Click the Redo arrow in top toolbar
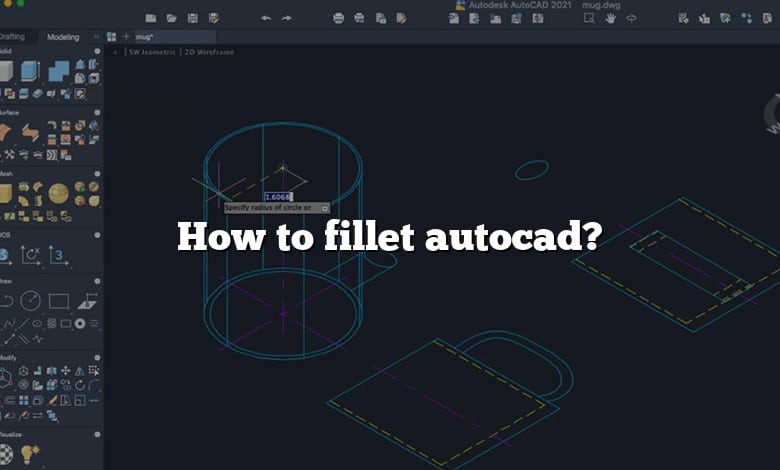 [x=287, y=18]
